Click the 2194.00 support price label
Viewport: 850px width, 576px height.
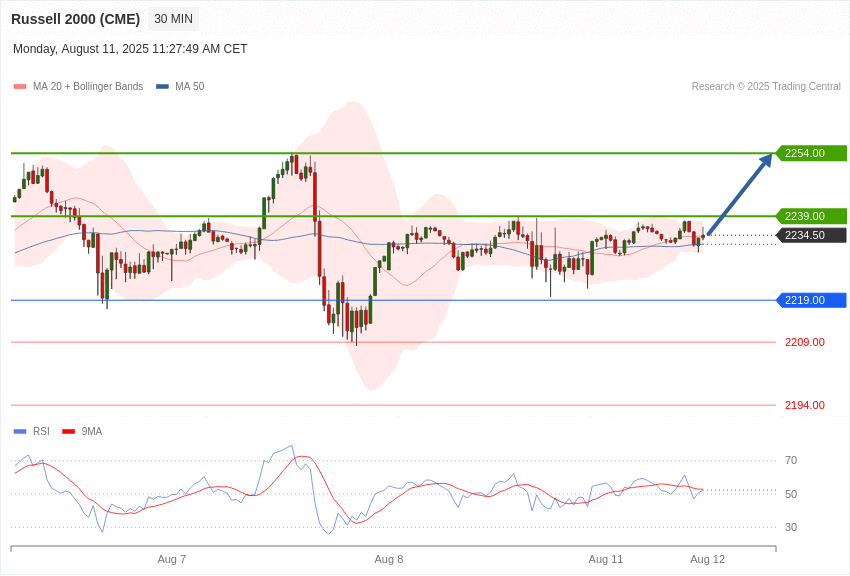click(804, 405)
